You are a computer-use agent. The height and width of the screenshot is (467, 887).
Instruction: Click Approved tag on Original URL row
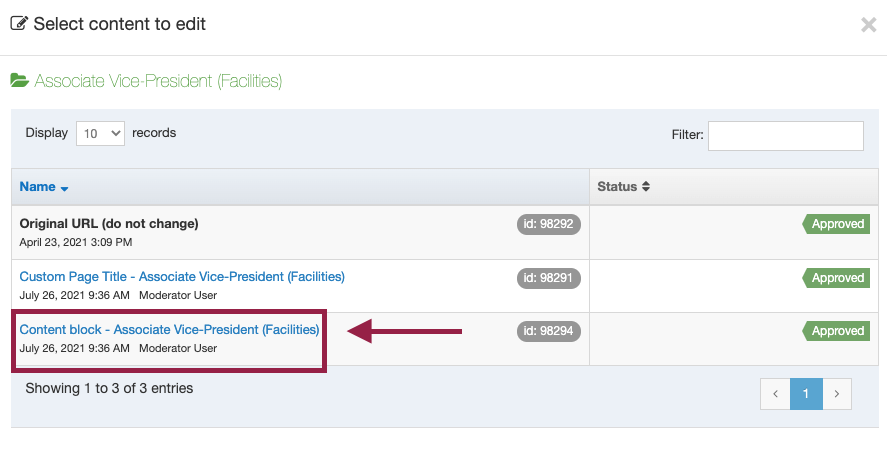(x=836, y=224)
